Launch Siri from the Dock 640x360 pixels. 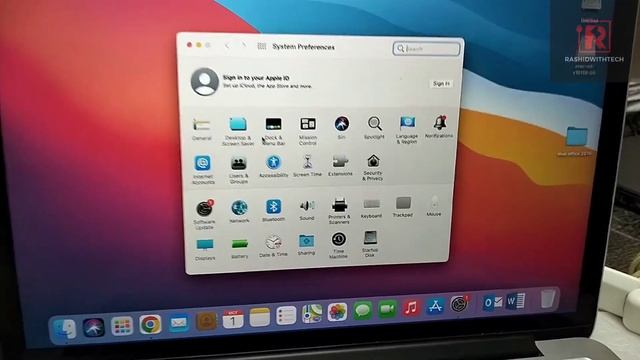pos(94,327)
